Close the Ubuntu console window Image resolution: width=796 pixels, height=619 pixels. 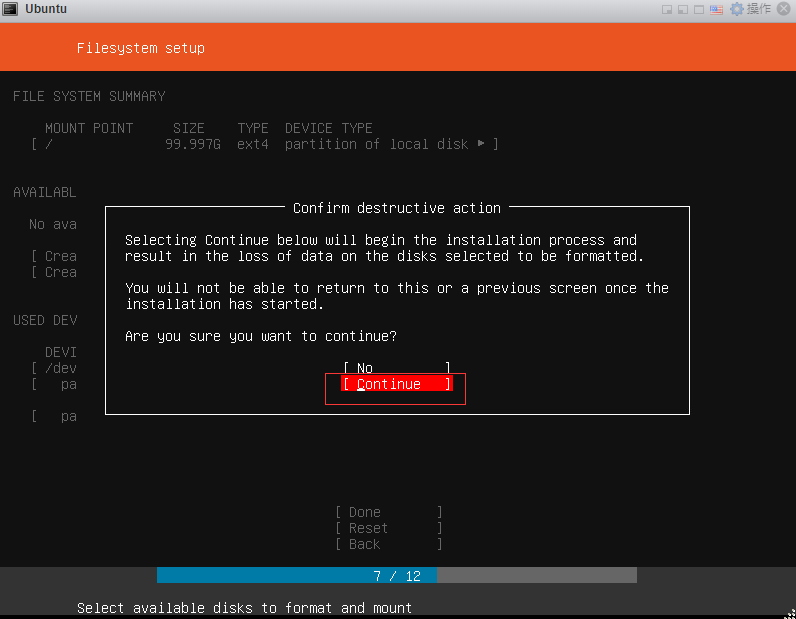click(784, 9)
